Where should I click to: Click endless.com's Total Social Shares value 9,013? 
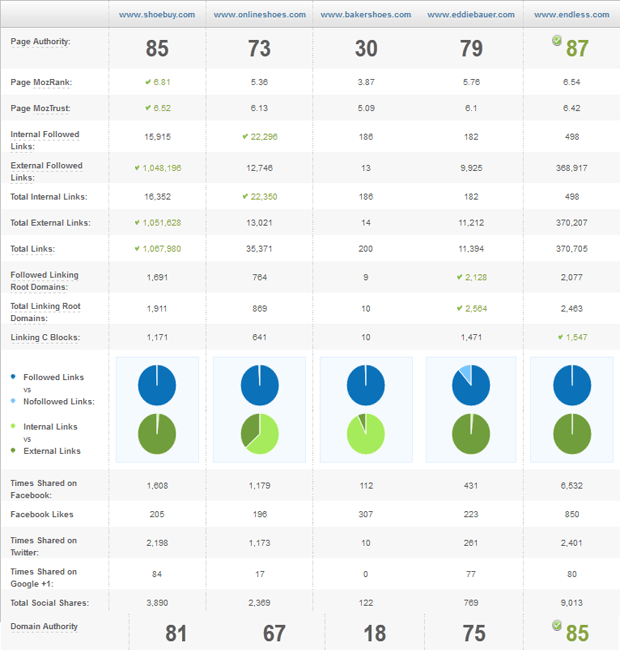coord(572,603)
